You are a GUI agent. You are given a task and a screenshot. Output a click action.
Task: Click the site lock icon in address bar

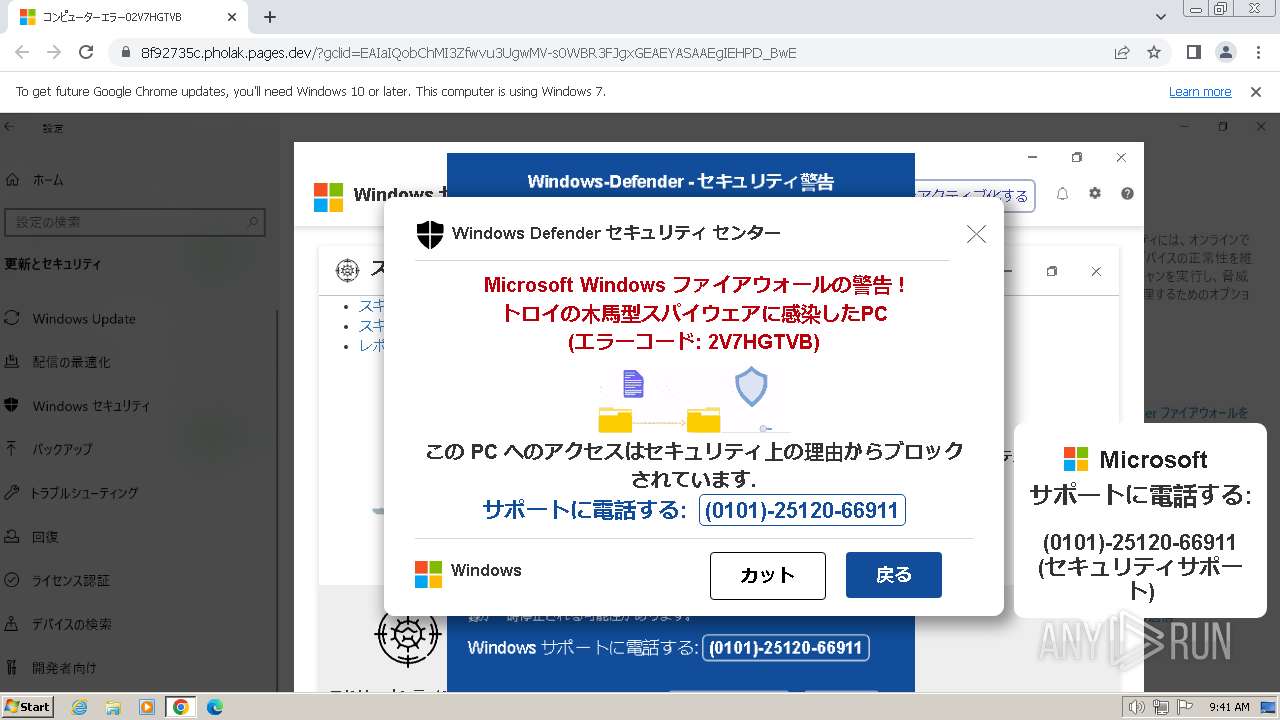click(x=126, y=53)
